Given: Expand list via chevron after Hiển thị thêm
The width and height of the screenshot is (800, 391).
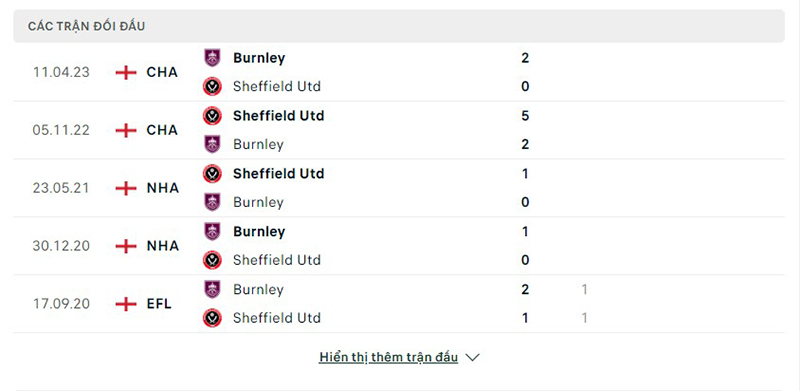Looking at the screenshot, I should coord(472,358).
